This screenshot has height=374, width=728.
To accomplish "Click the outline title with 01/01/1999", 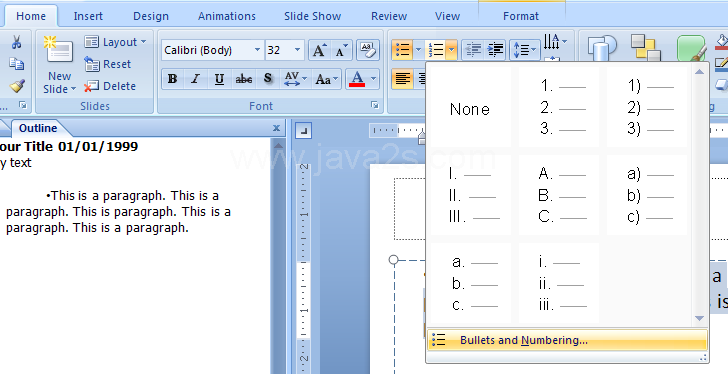I will pos(68,147).
